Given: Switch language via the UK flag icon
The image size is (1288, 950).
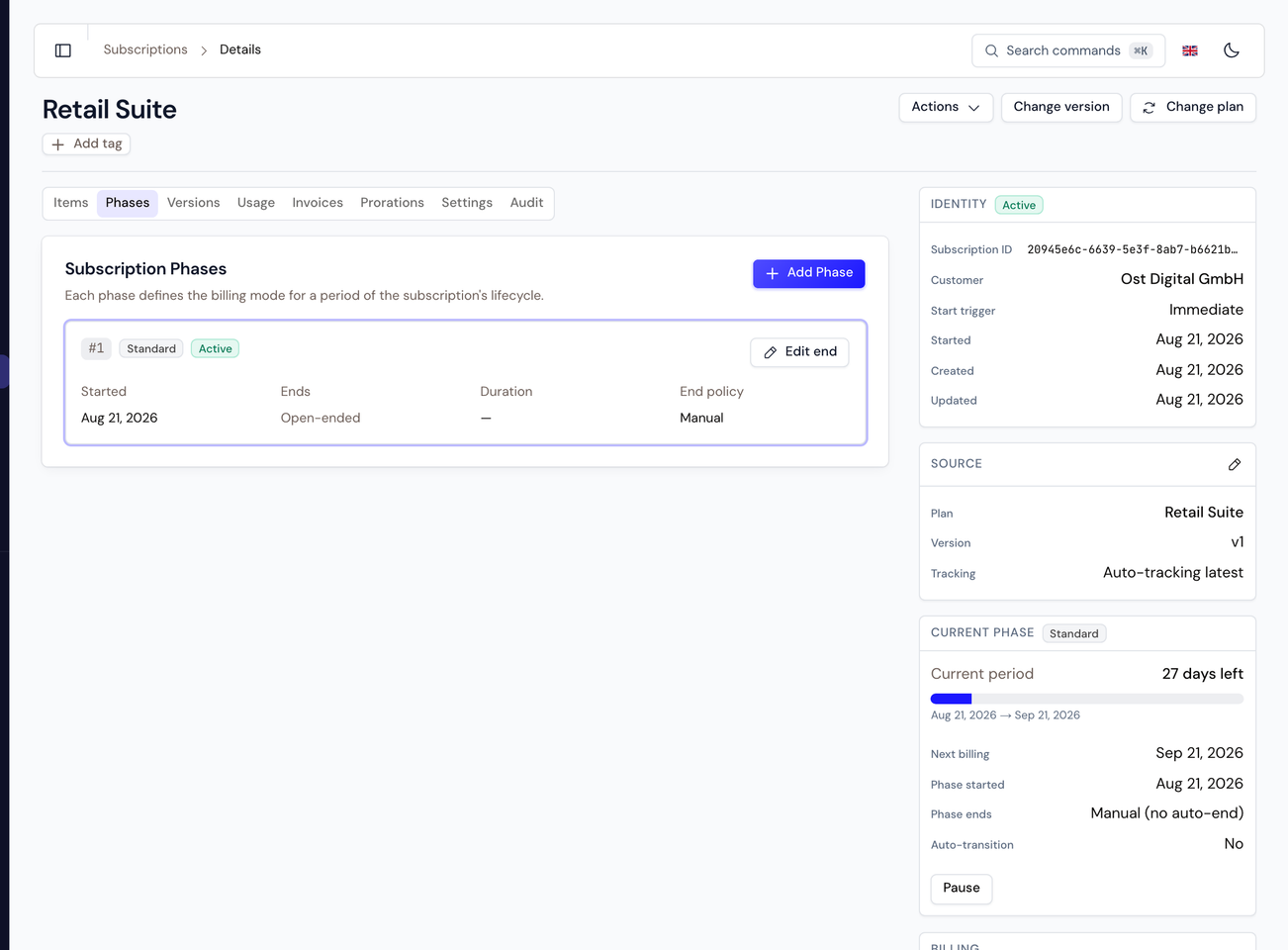Looking at the screenshot, I should point(1190,50).
